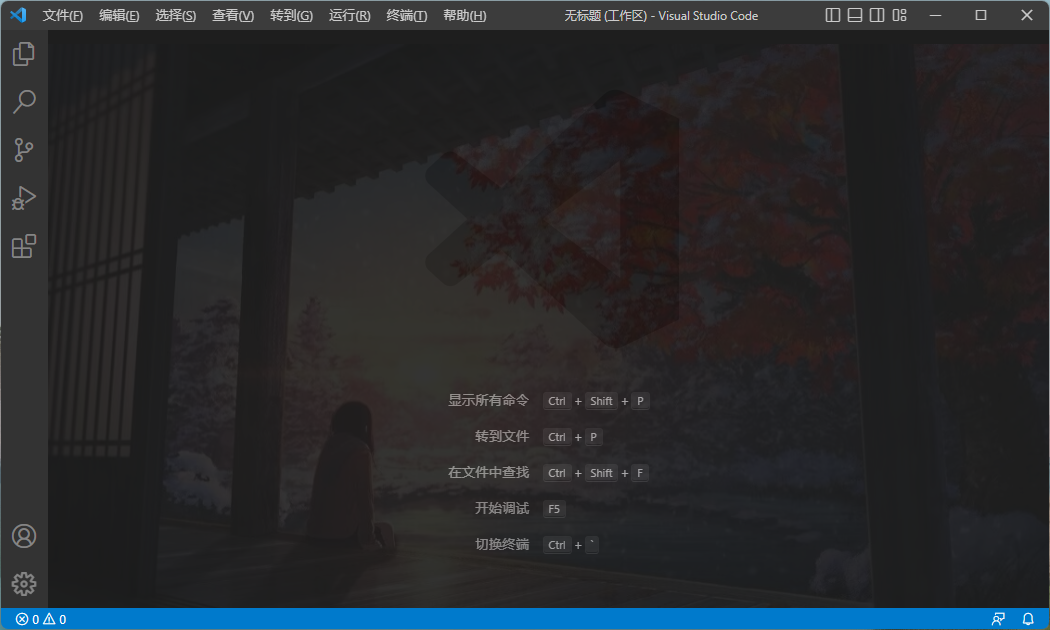Open the 转到(G) menu
This screenshot has height=630, width=1050.
click(291, 15)
